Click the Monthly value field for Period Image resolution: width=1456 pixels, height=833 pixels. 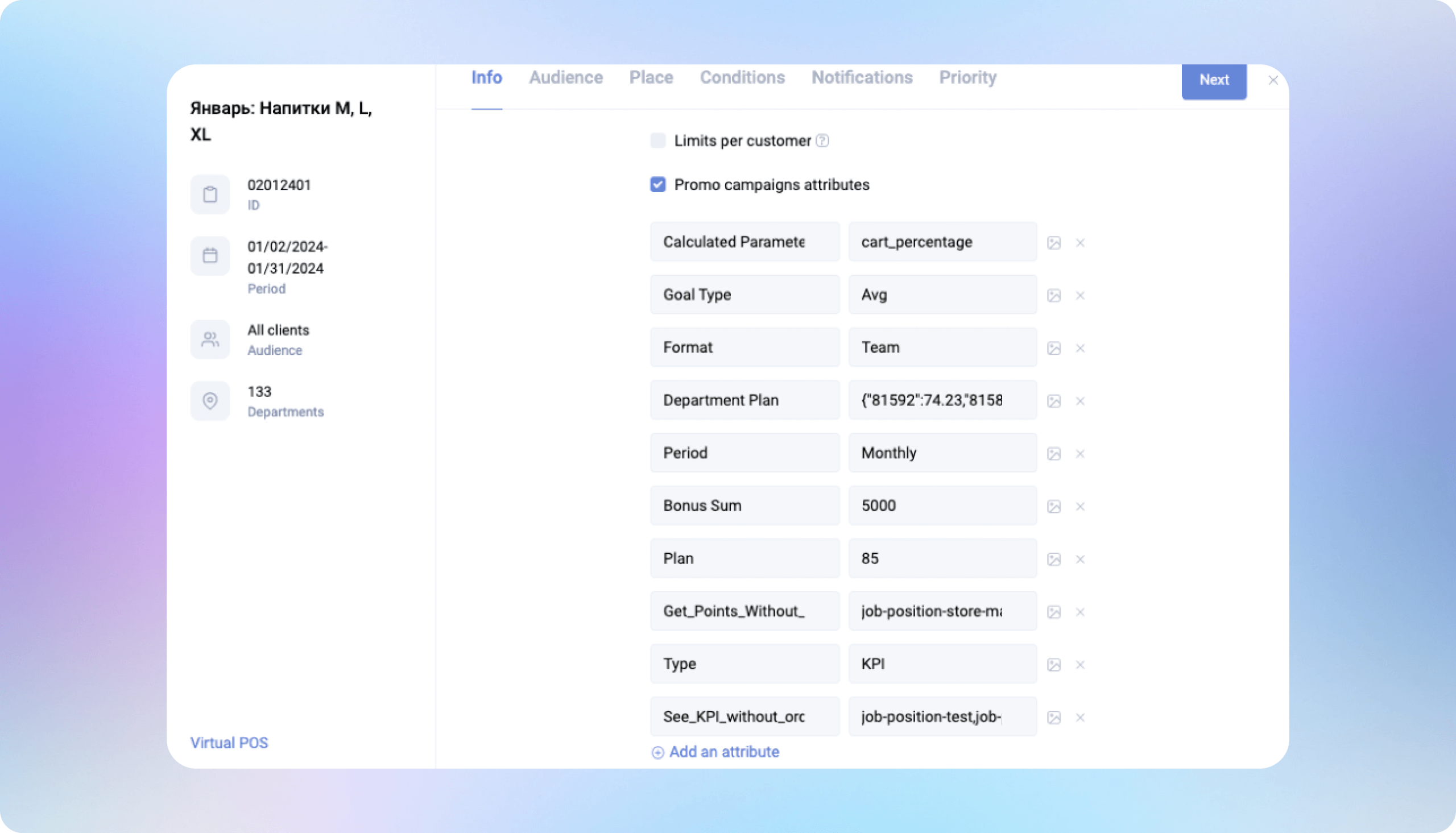[x=942, y=453]
